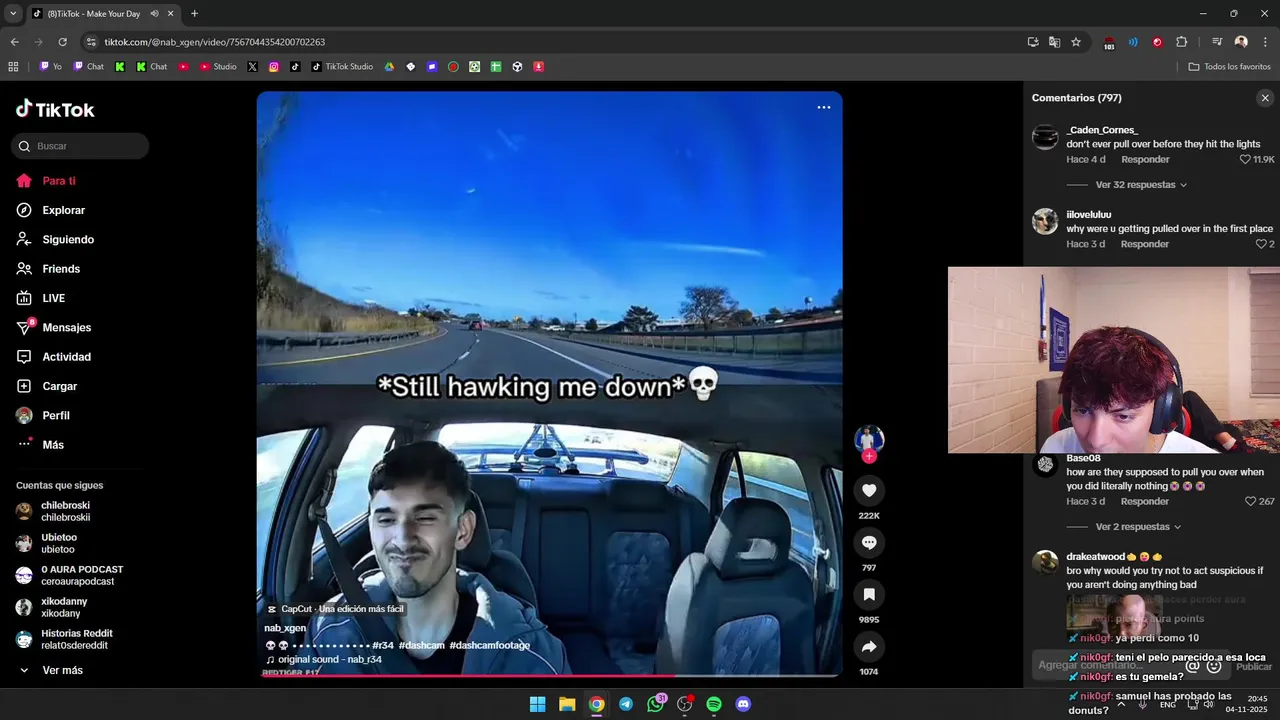Follow creator via the red plus badge
1280x720 pixels.
click(x=869, y=456)
